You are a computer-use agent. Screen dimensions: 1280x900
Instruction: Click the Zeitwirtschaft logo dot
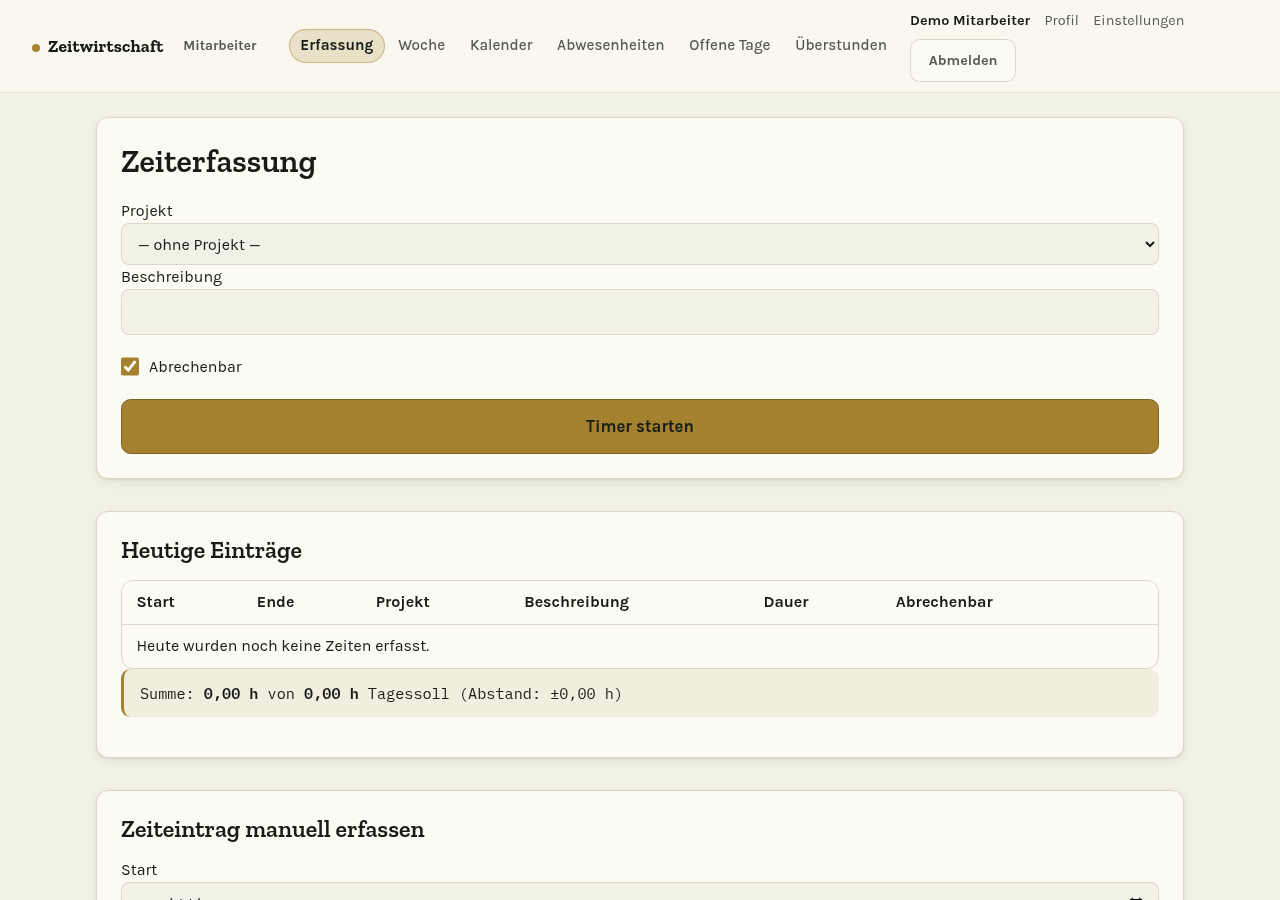tap(36, 47)
